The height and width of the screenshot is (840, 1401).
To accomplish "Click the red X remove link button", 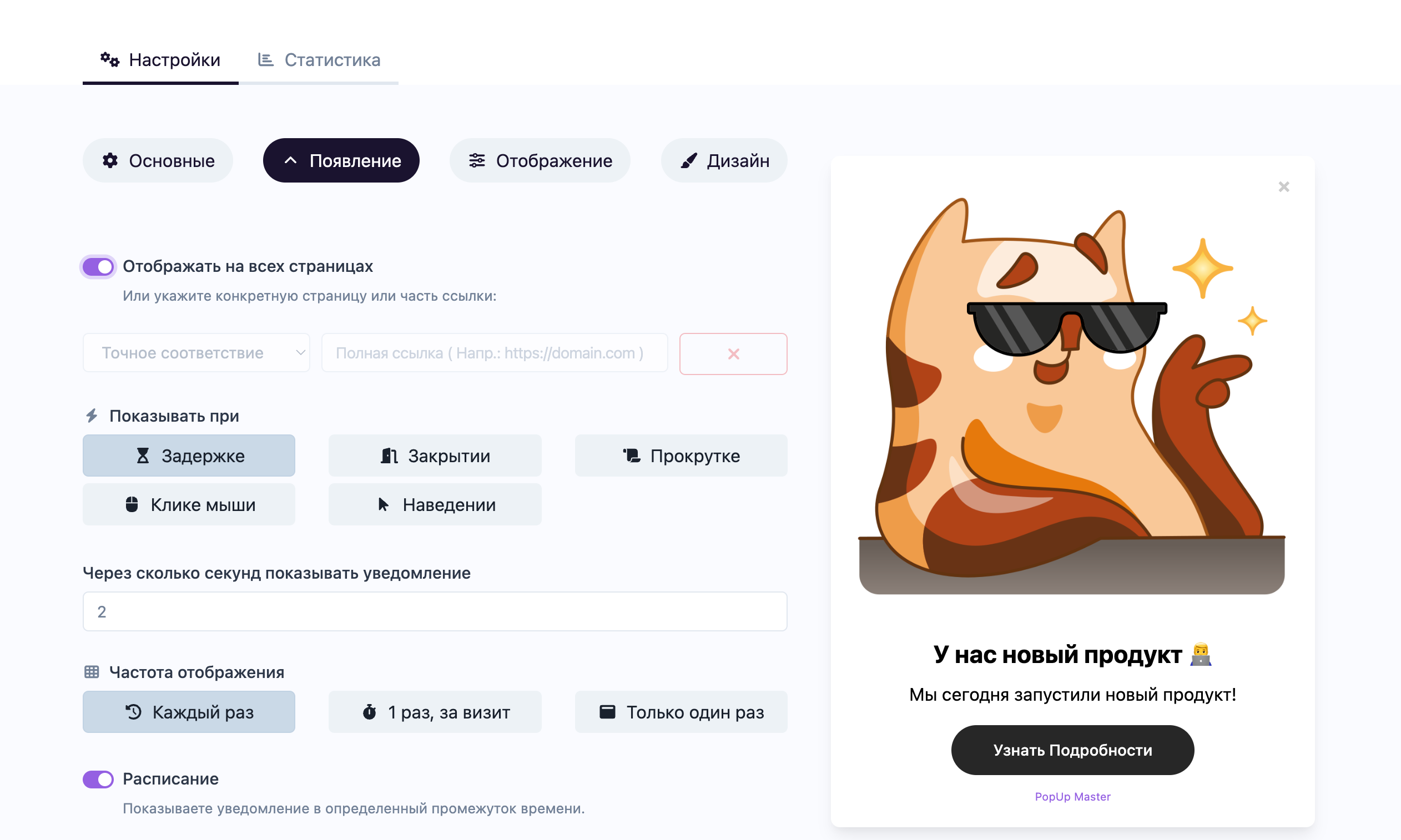I will pyautogui.click(x=733, y=354).
